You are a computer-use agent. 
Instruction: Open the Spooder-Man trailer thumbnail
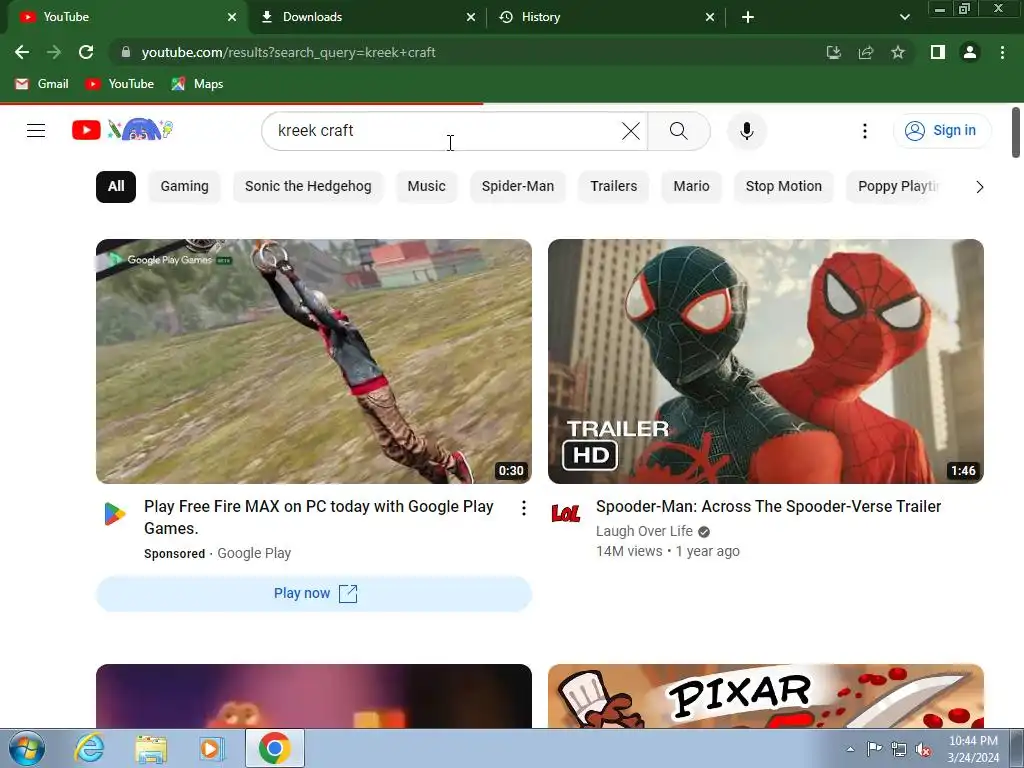pos(765,361)
